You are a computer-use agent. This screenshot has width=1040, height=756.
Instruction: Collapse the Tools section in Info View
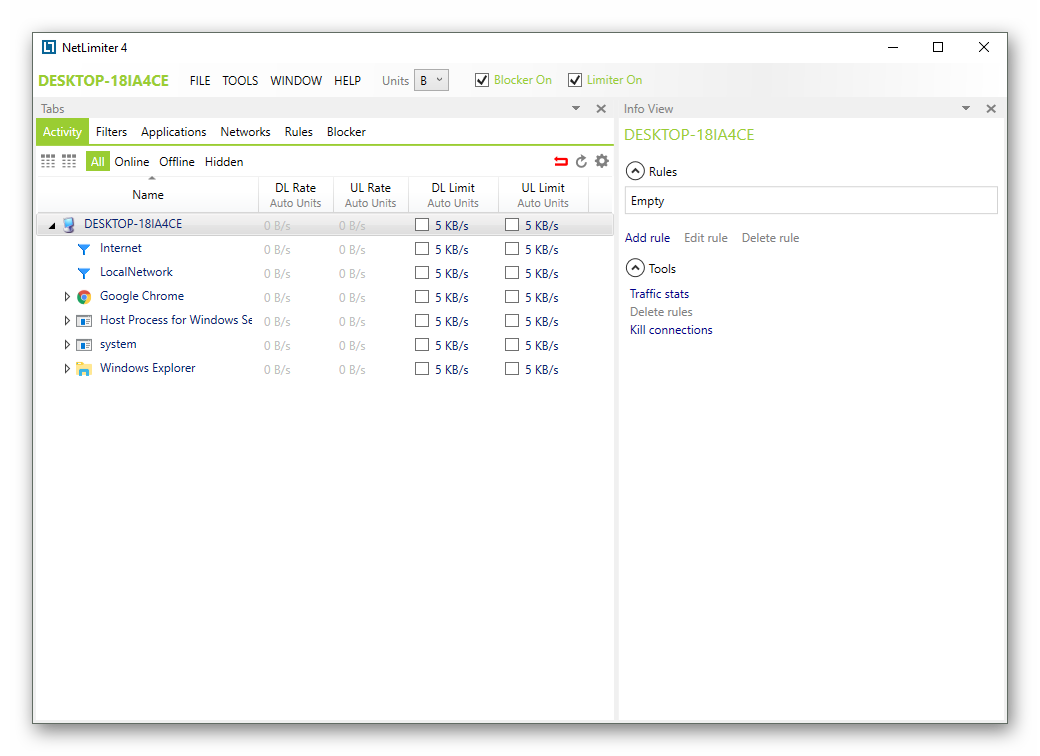point(635,268)
